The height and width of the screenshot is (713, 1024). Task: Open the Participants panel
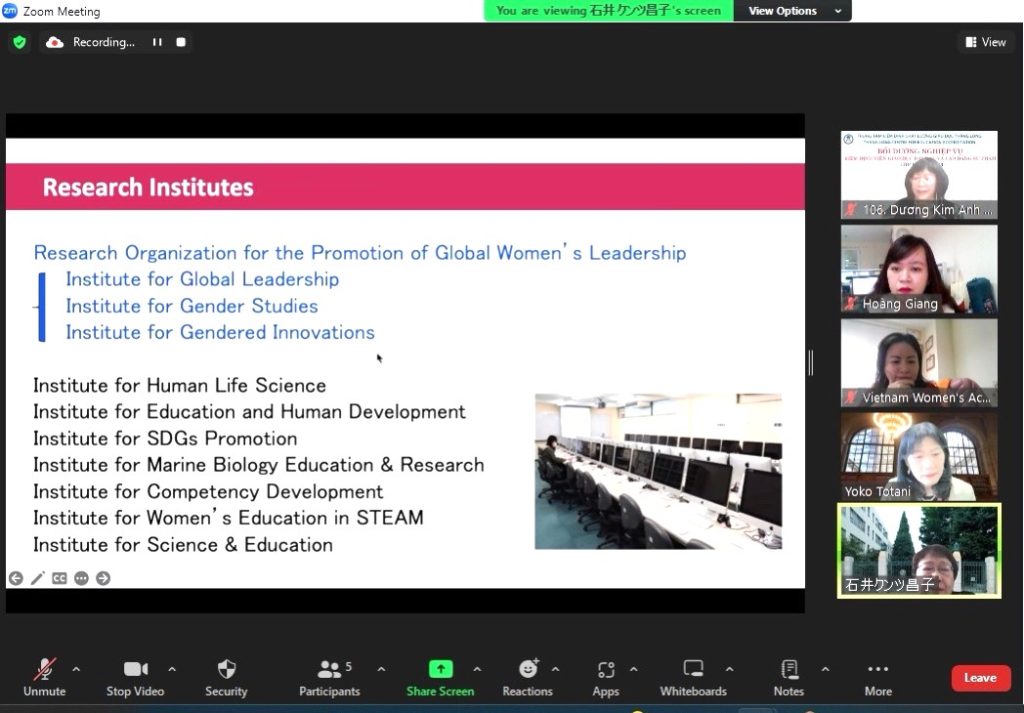pyautogui.click(x=329, y=676)
